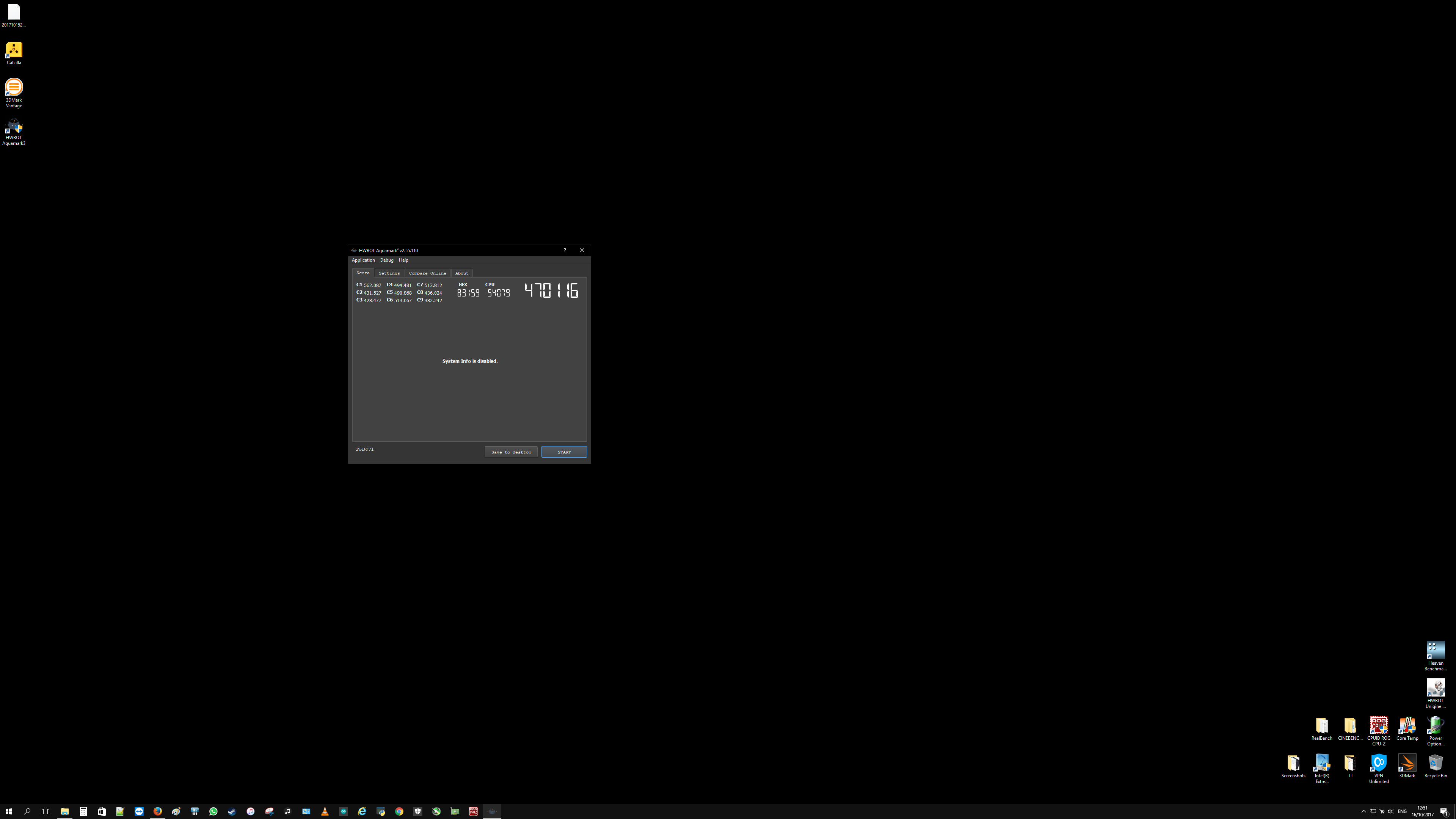This screenshot has width=1456, height=819.
Task: Open Microsoft Store from taskbar
Action: click(102, 811)
